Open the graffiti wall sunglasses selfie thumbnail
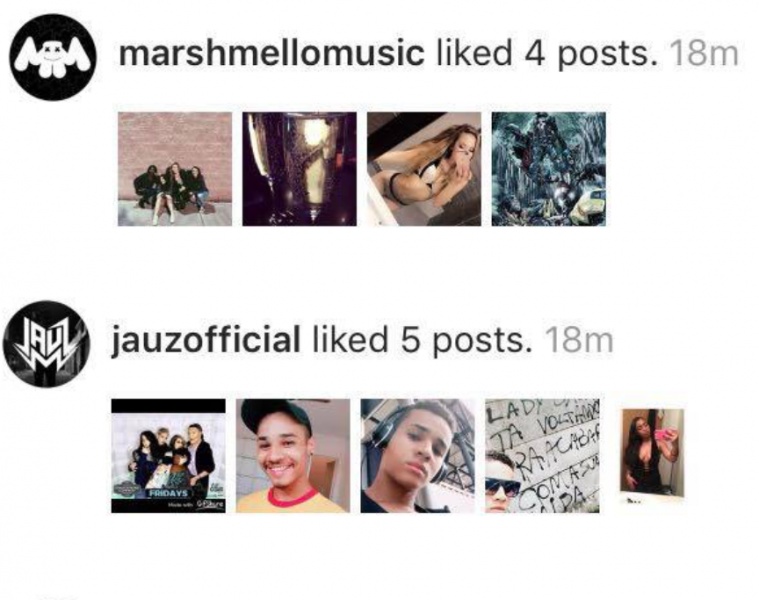 542,456
